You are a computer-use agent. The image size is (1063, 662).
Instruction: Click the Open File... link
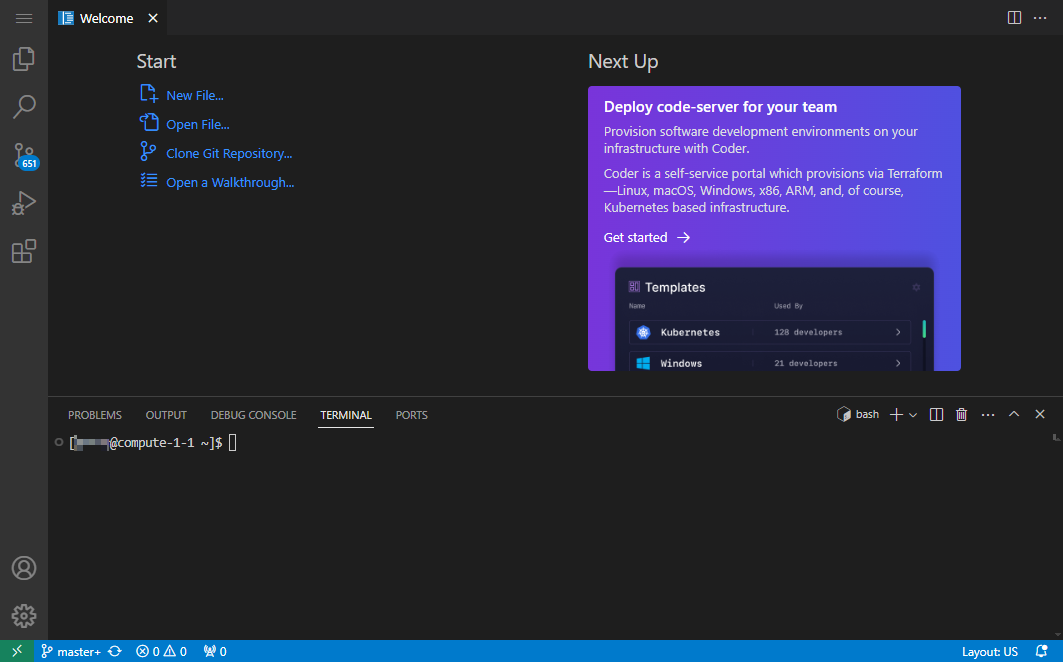[198, 125]
